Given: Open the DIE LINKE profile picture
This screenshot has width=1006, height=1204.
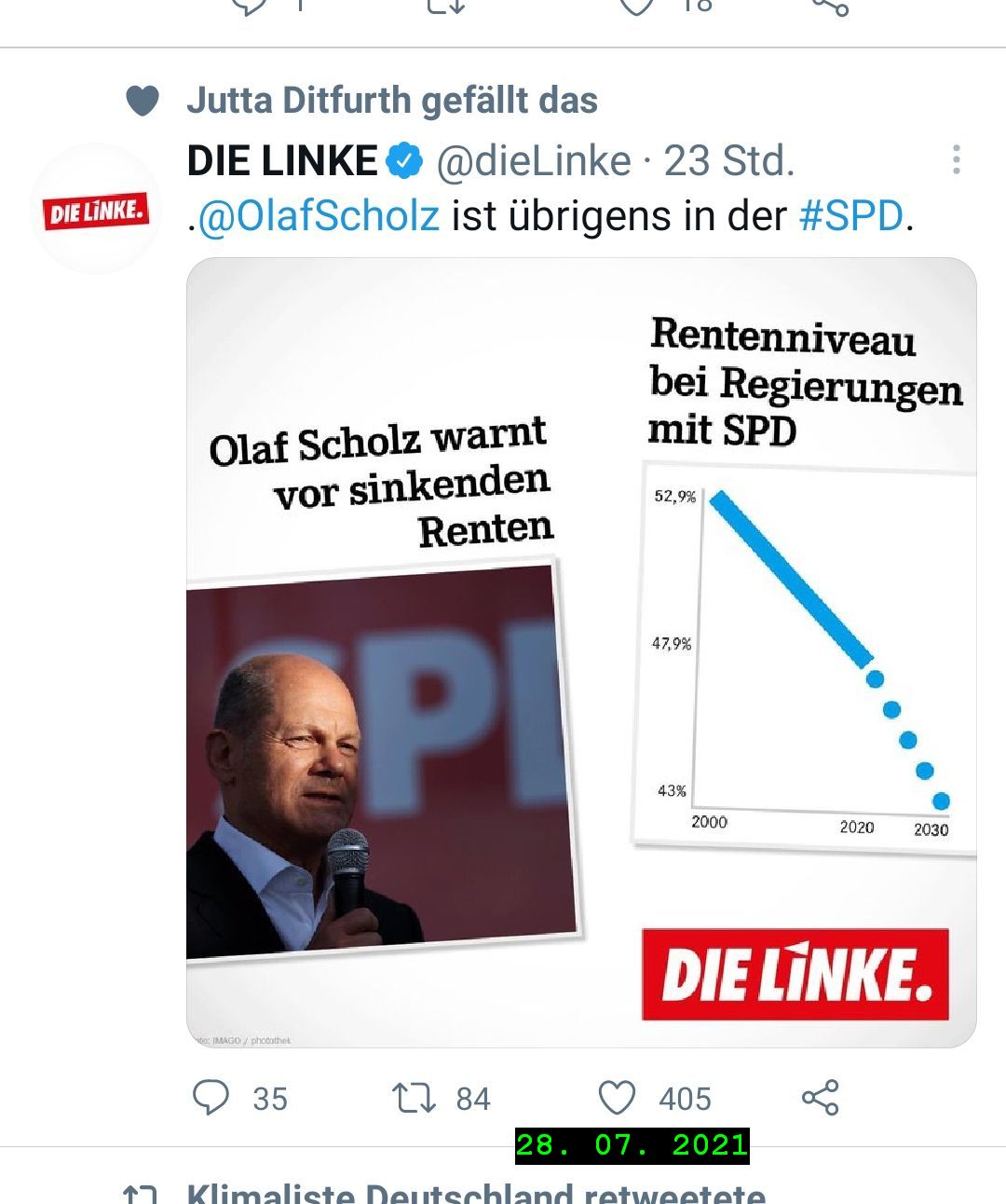Looking at the screenshot, I should (96, 210).
